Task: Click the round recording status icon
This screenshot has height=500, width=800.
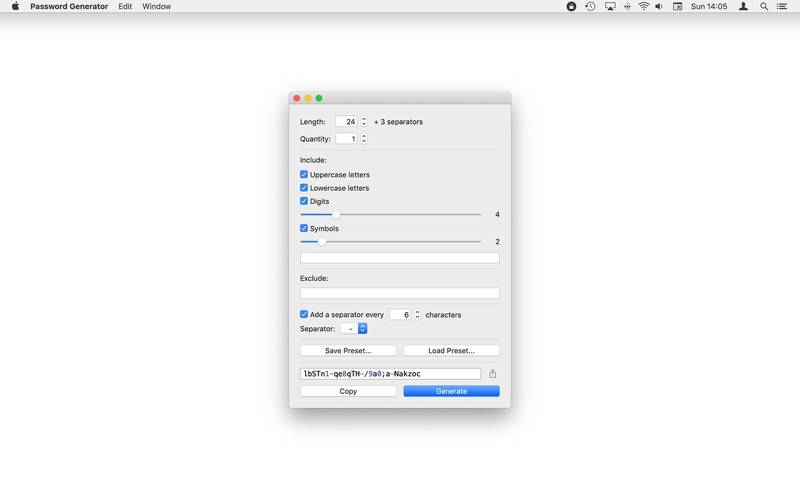Action: click(x=571, y=6)
